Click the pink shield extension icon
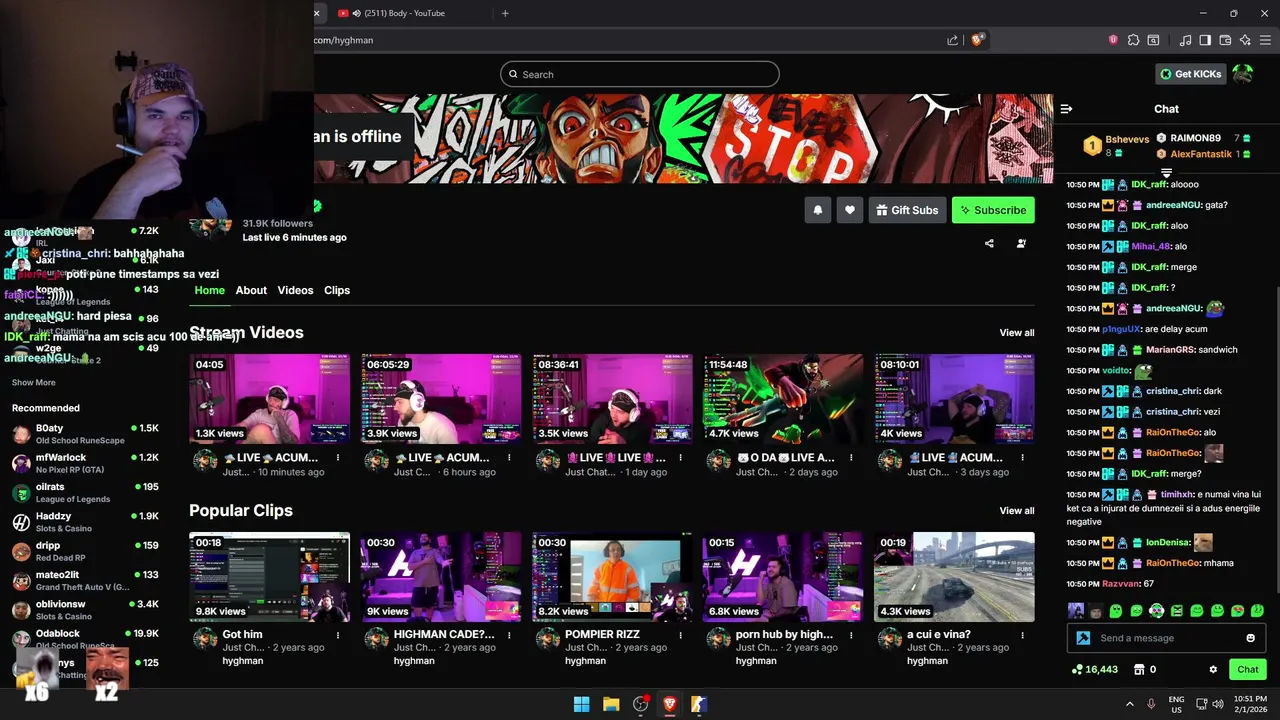Image resolution: width=1280 pixels, height=720 pixels. click(1113, 40)
